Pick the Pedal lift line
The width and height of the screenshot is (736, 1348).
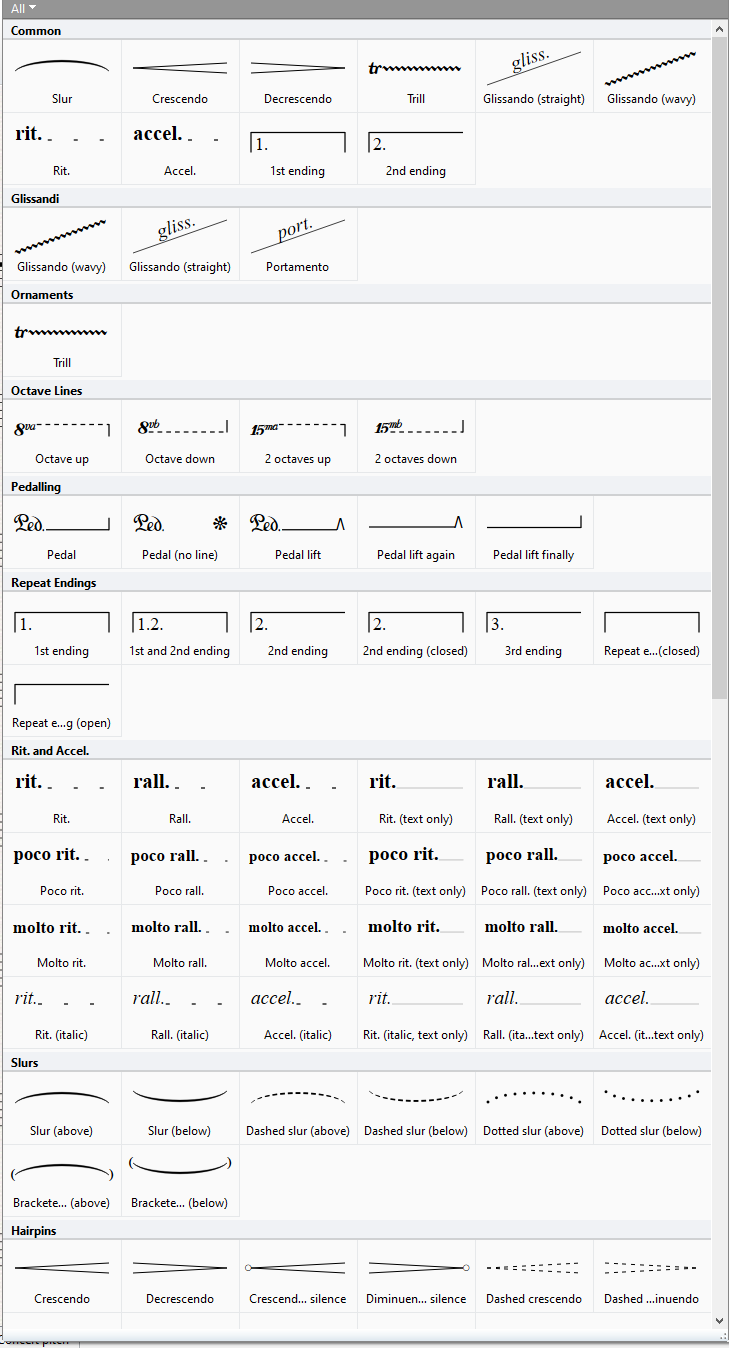pos(298,532)
